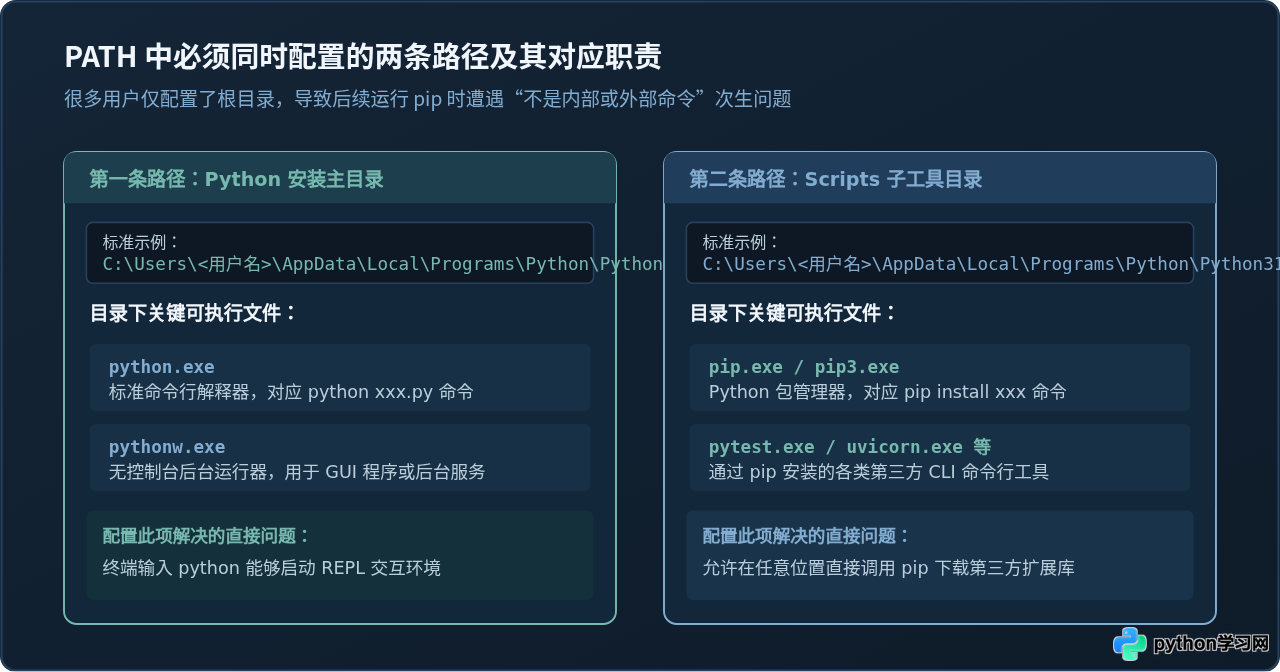Select the pip.exe / pip3.exe entry
This screenshot has width=1280, height=672.
pyautogui.click(x=804, y=367)
